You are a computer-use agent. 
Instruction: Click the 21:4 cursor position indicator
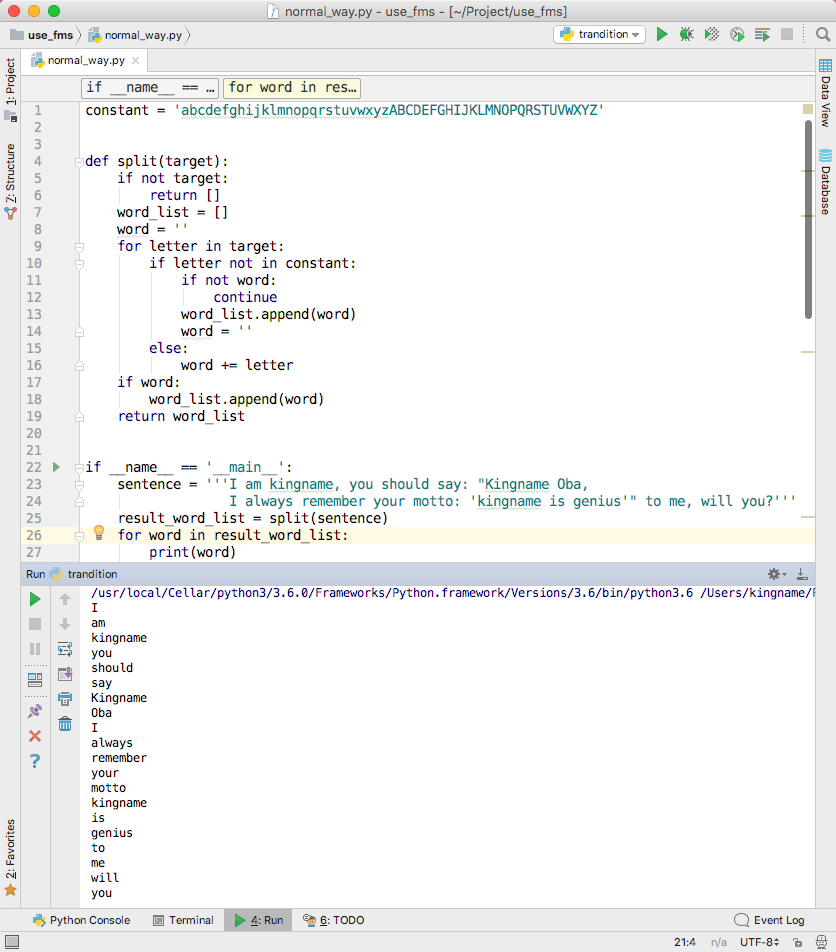(684, 942)
